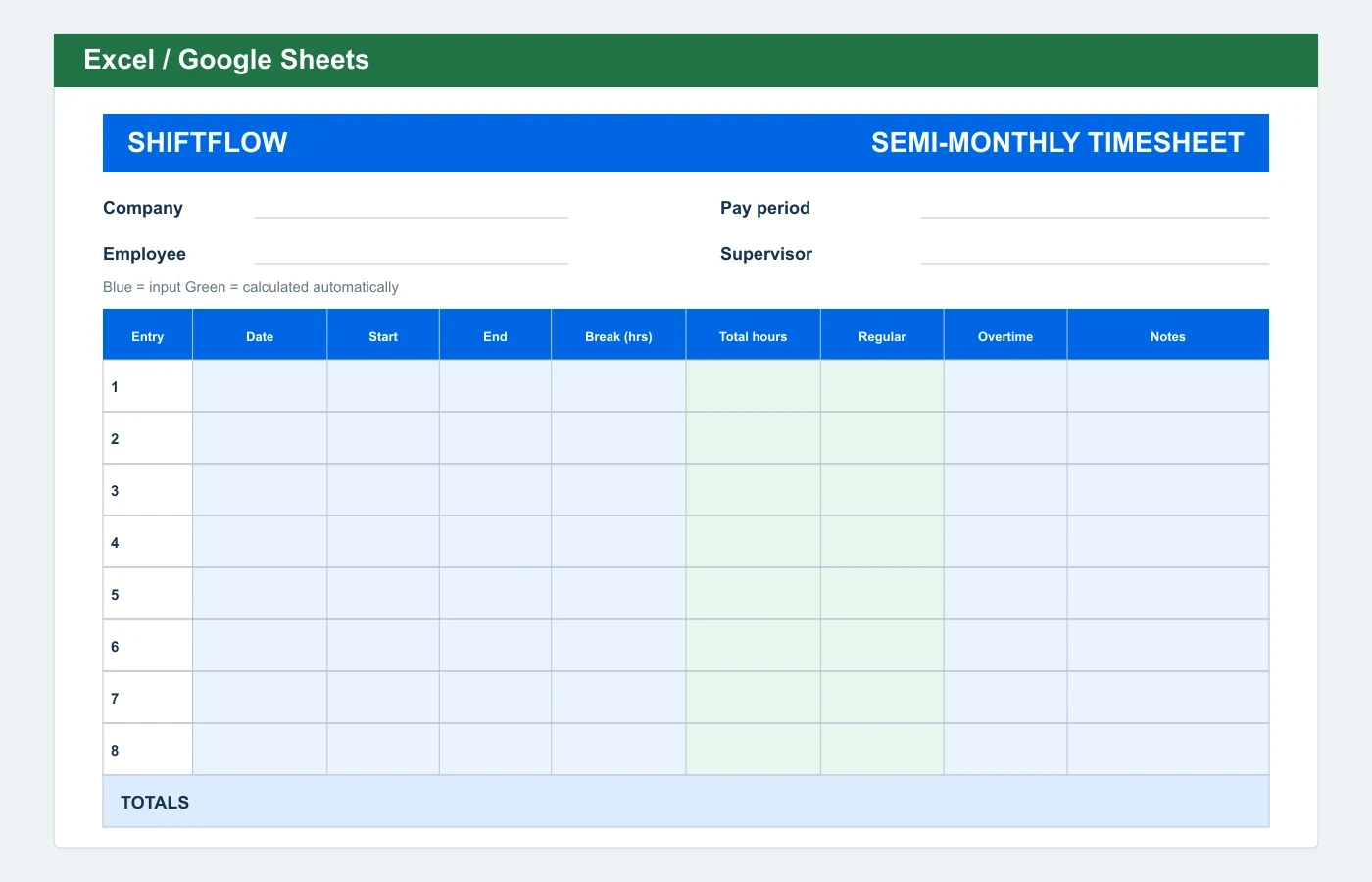Select entry number 3 cell

point(148,490)
